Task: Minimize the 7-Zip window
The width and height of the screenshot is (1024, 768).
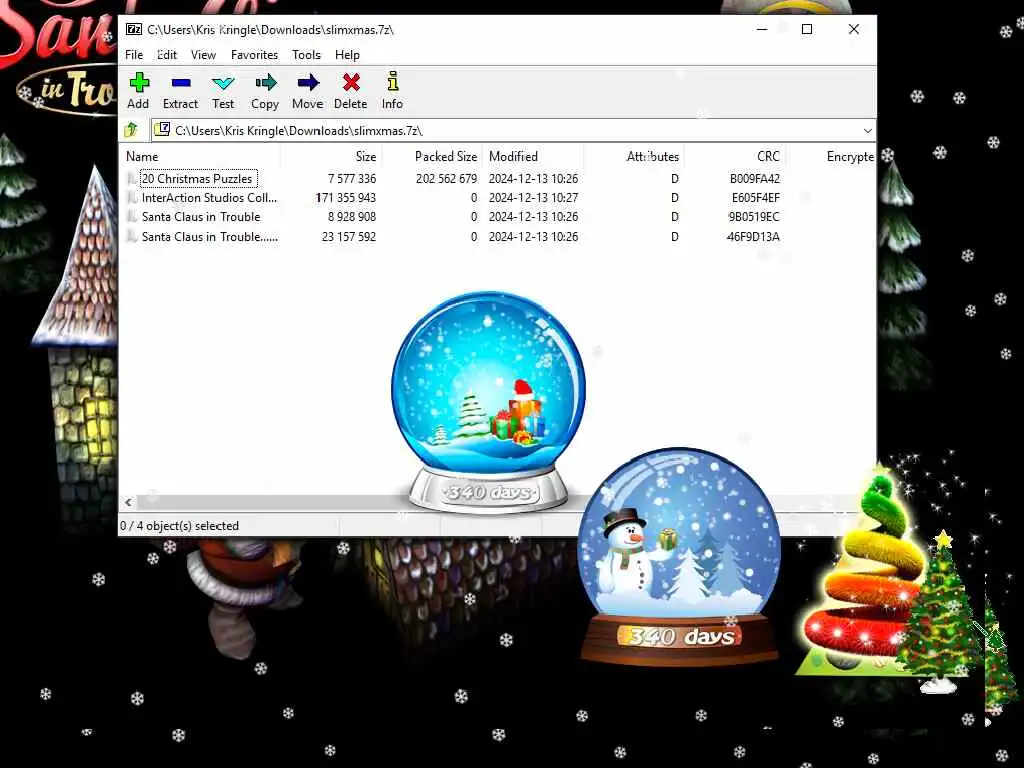Action: click(761, 29)
